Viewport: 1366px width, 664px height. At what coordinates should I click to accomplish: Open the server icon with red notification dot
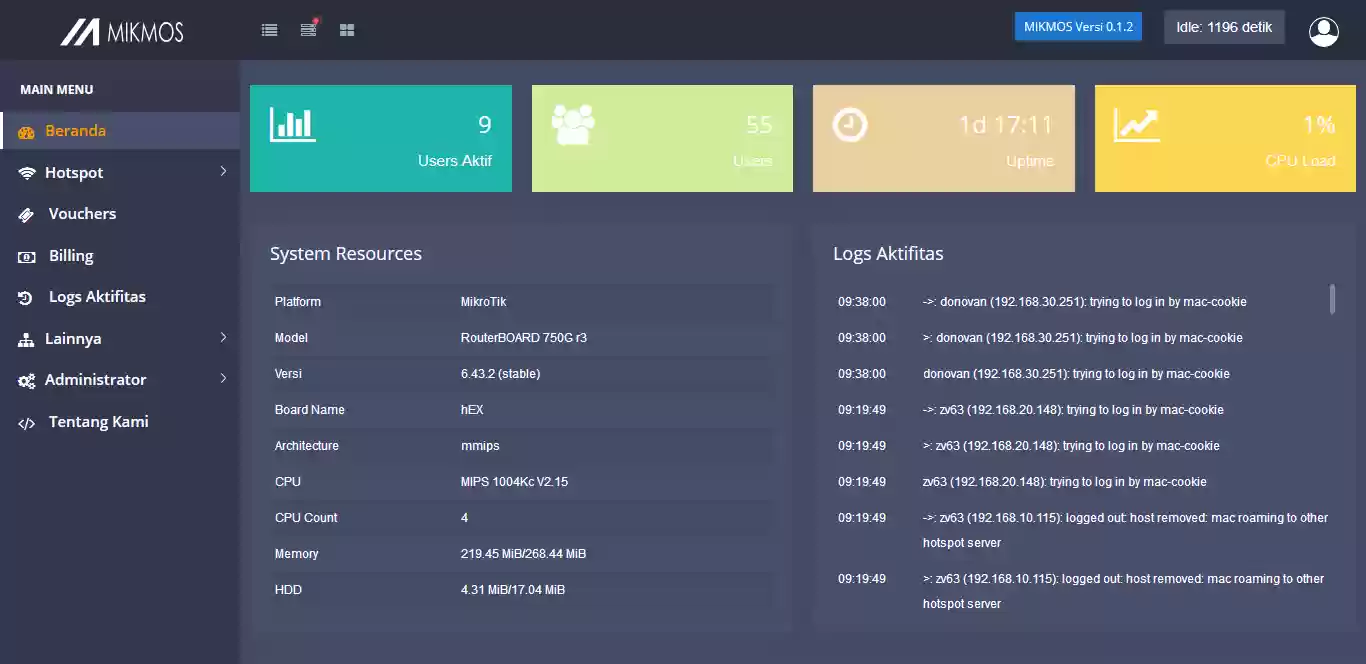tap(308, 30)
